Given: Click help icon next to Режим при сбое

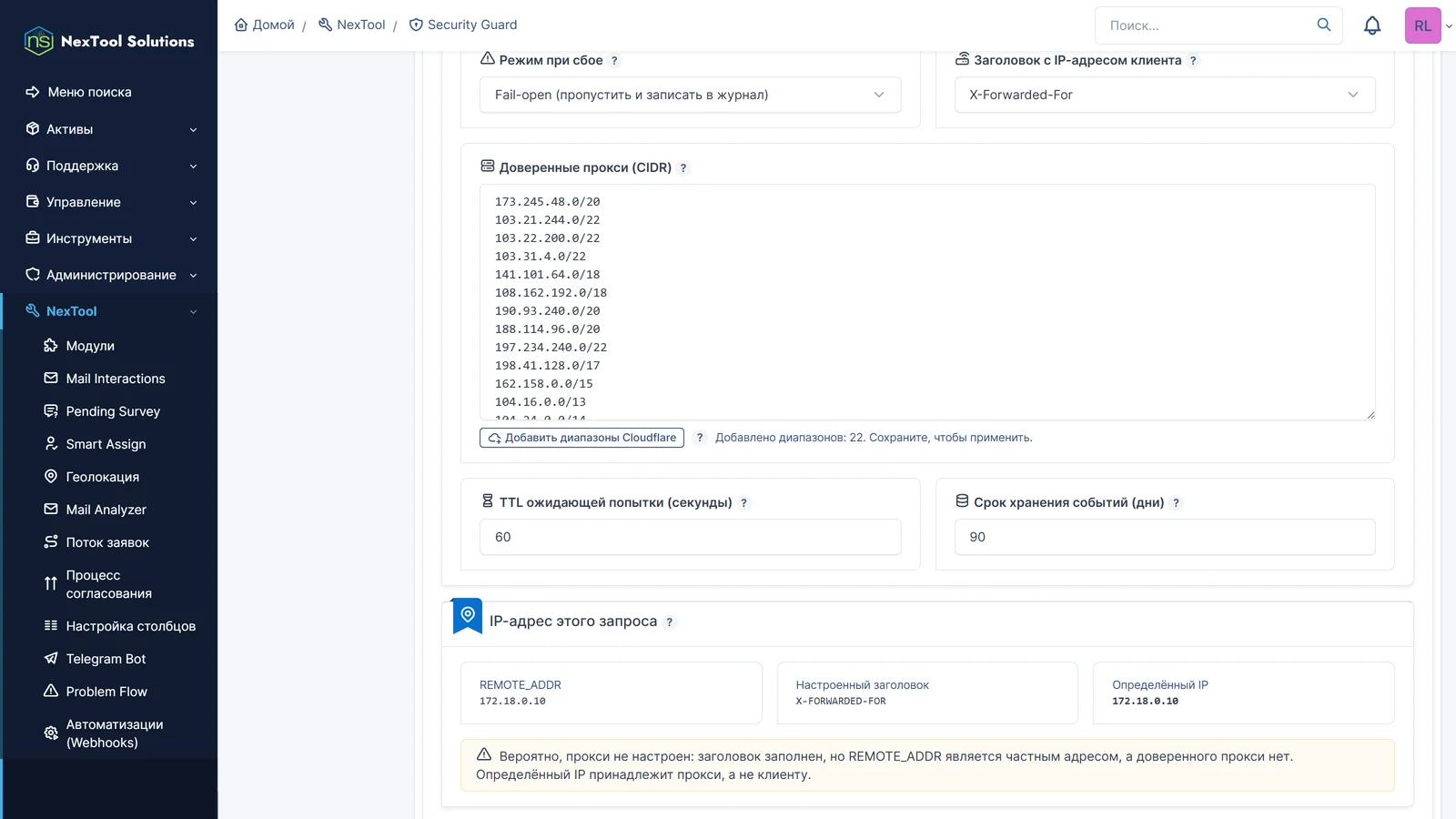Looking at the screenshot, I should (614, 61).
